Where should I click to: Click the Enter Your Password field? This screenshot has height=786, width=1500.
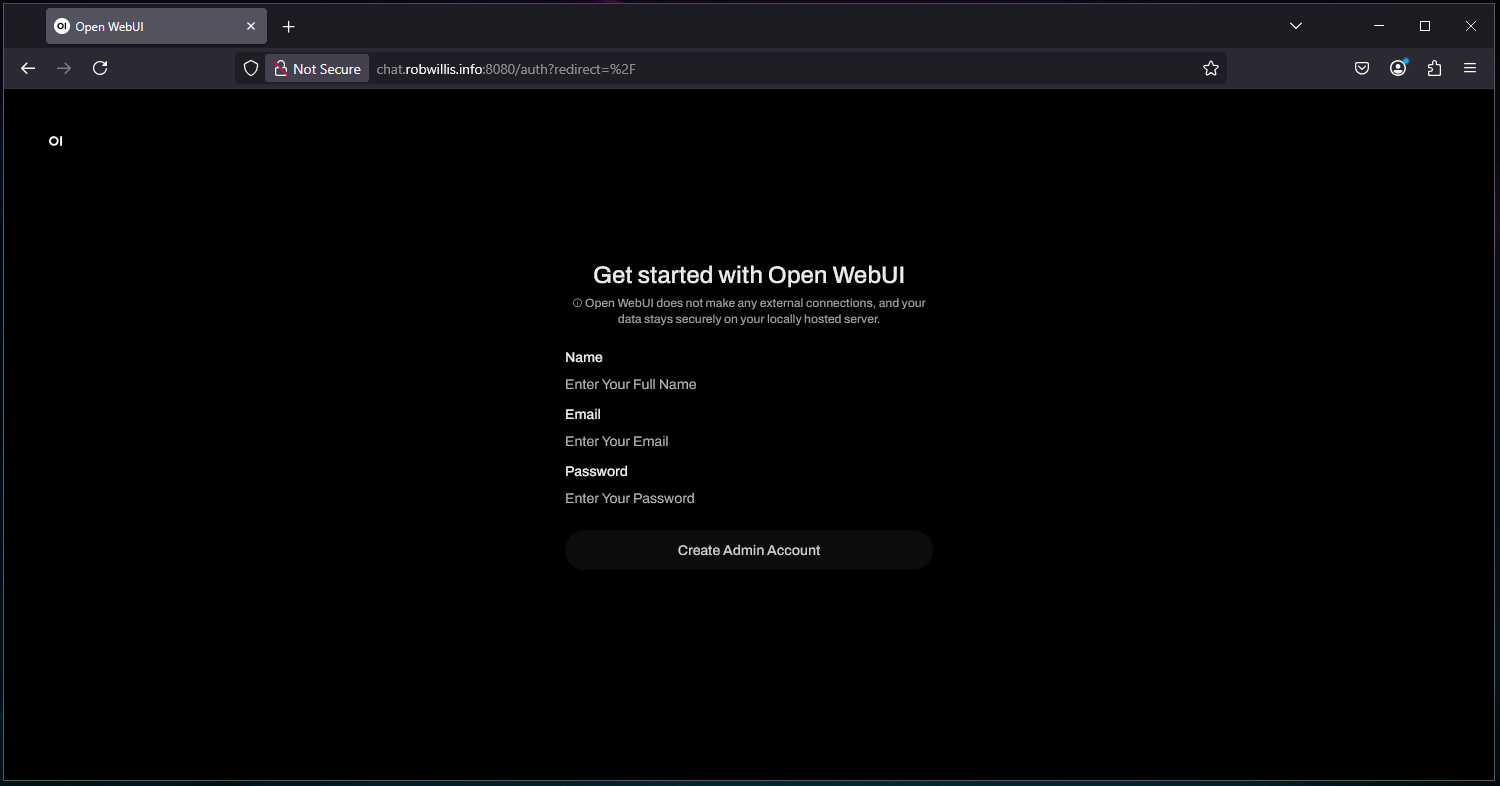click(749, 498)
